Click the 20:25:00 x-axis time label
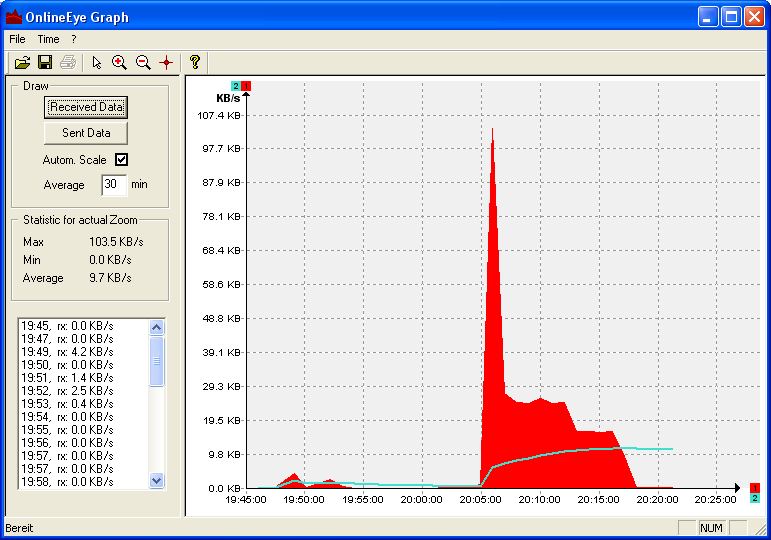The width and height of the screenshot is (771, 540). point(715,500)
